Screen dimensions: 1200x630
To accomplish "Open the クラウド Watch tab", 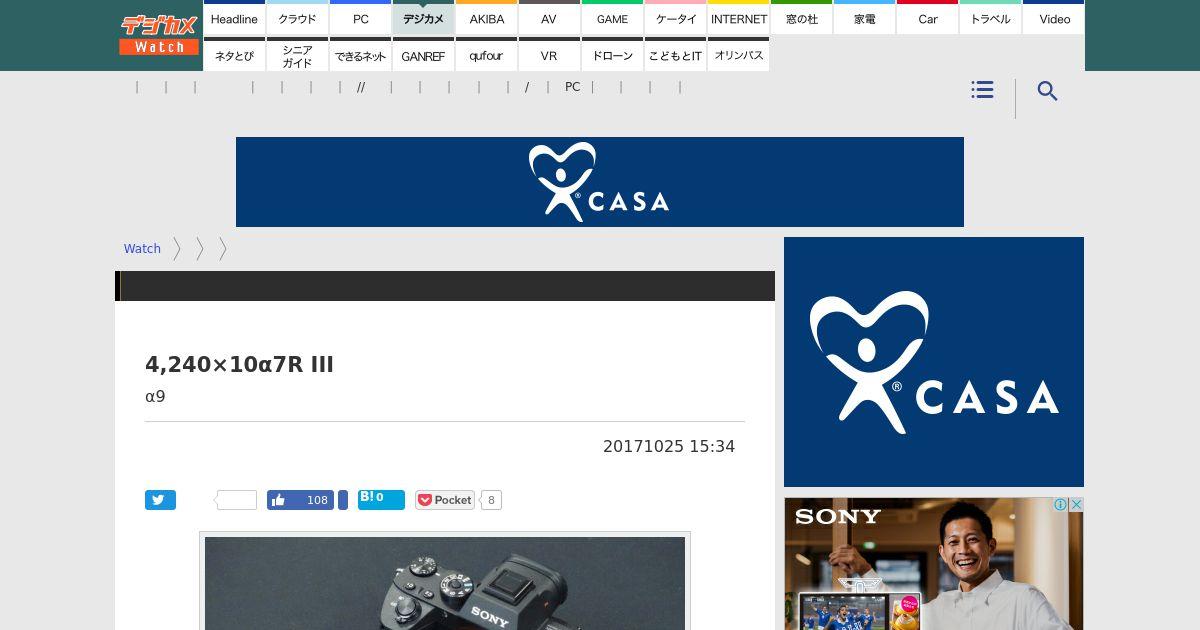I will (x=297, y=18).
